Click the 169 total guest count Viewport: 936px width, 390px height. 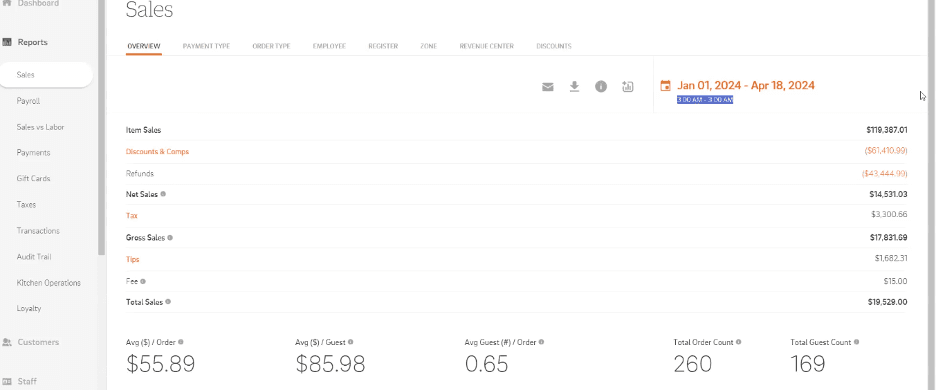pyautogui.click(x=808, y=364)
